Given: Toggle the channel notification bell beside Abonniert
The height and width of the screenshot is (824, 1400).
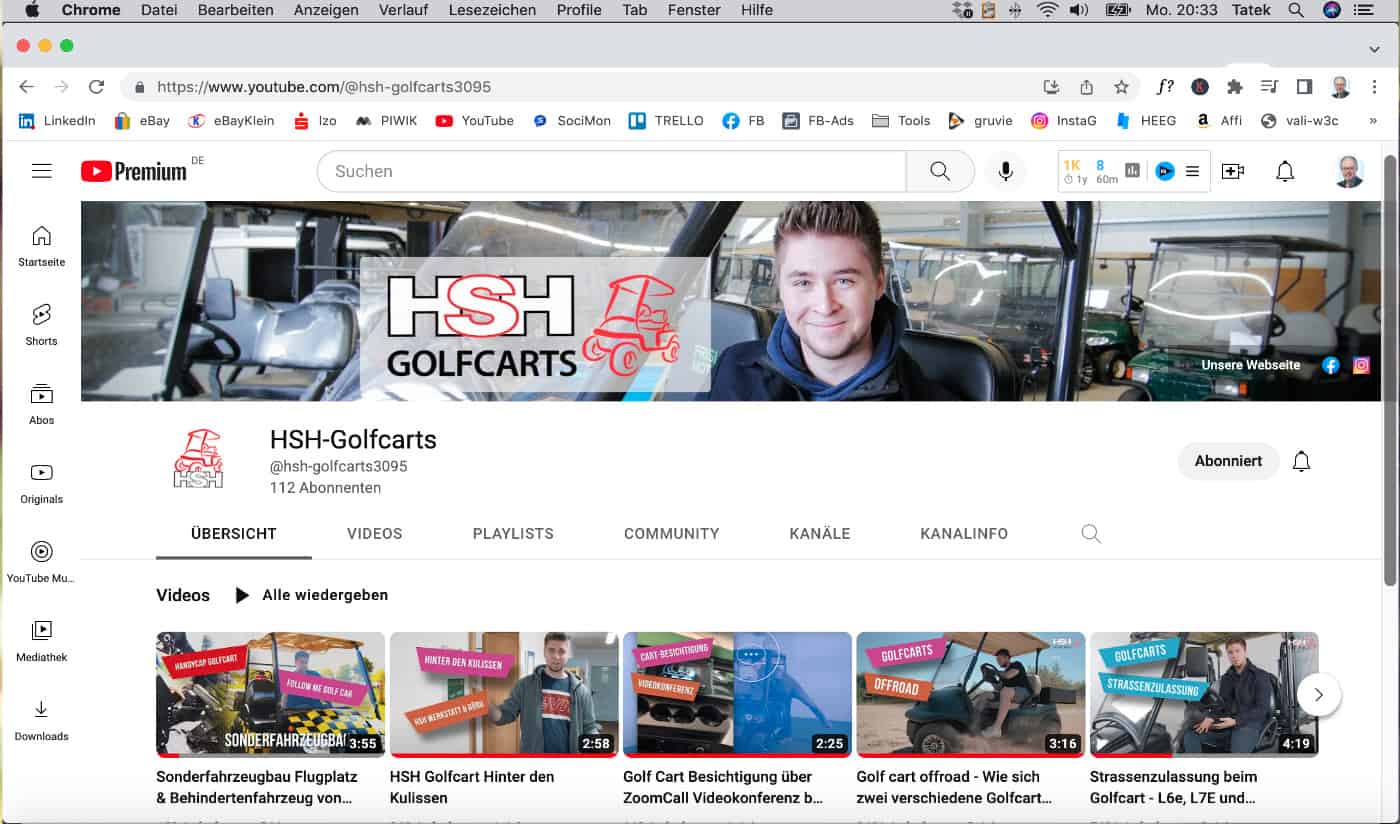Looking at the screenshot, I should point(1301,461).
